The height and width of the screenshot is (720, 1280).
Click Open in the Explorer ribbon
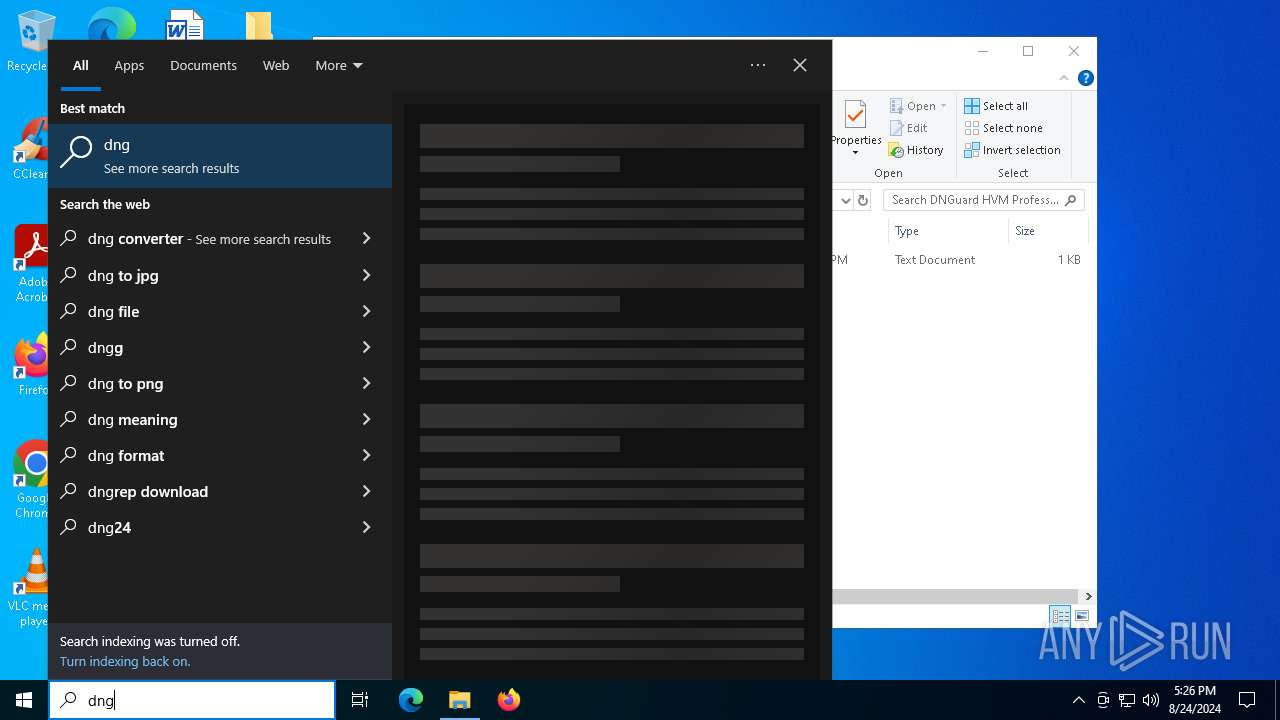pos(917,106)
